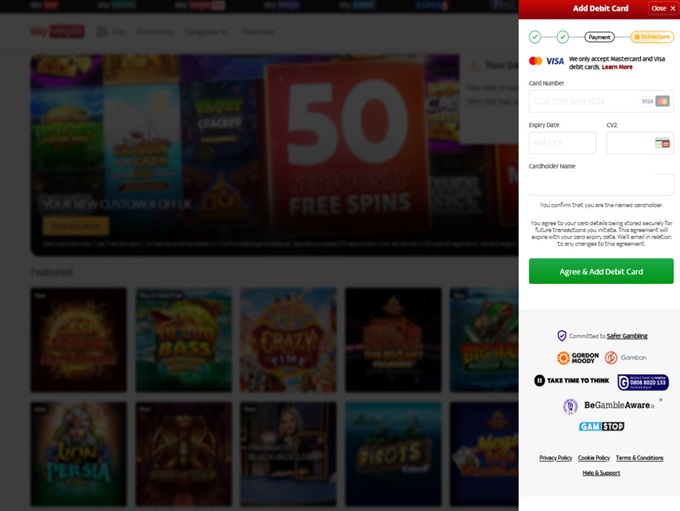Screen dimensions: 680x511
Task: Click the National Gambling Helpline badge
Action: coord(643,382)
